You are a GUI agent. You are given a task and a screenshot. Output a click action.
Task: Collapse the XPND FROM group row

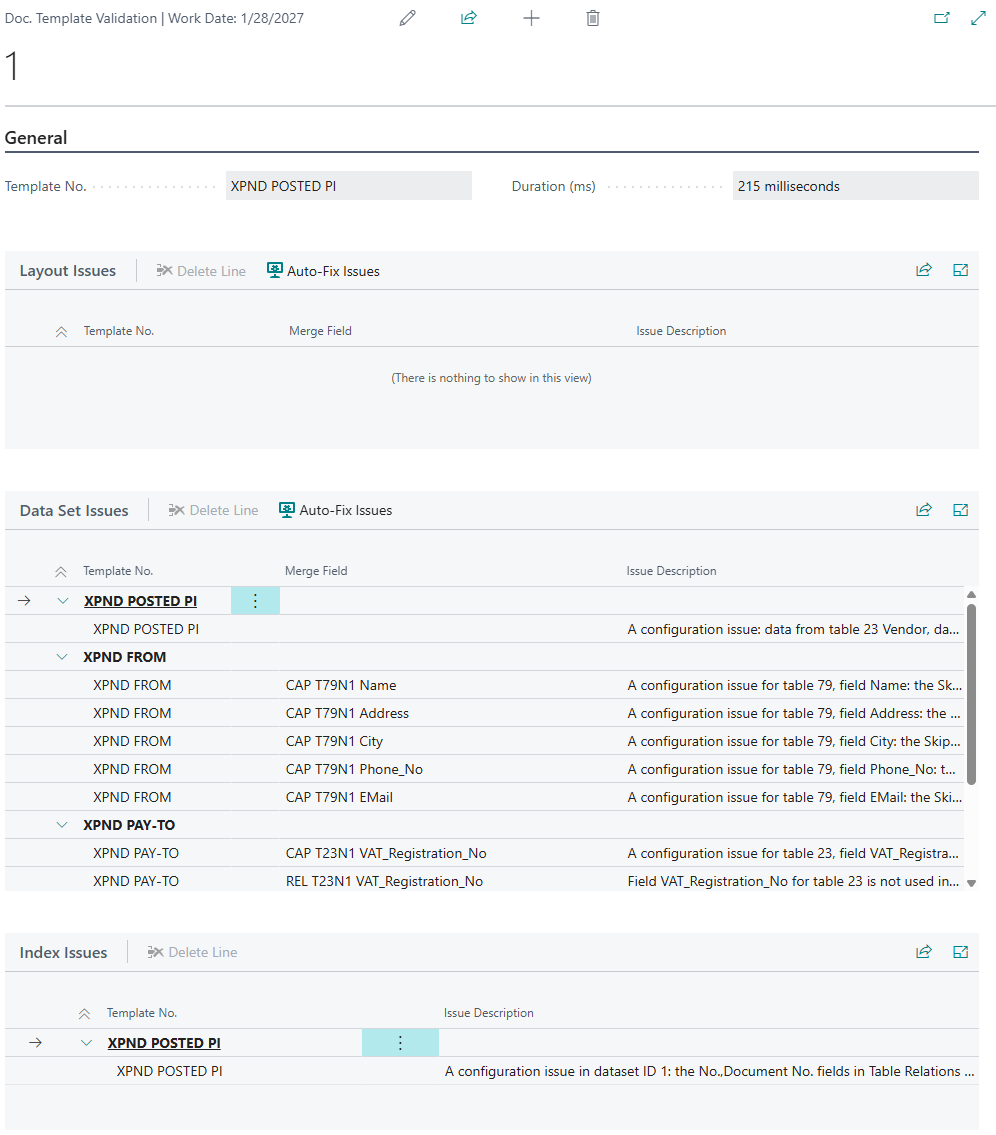pos(62,657)
